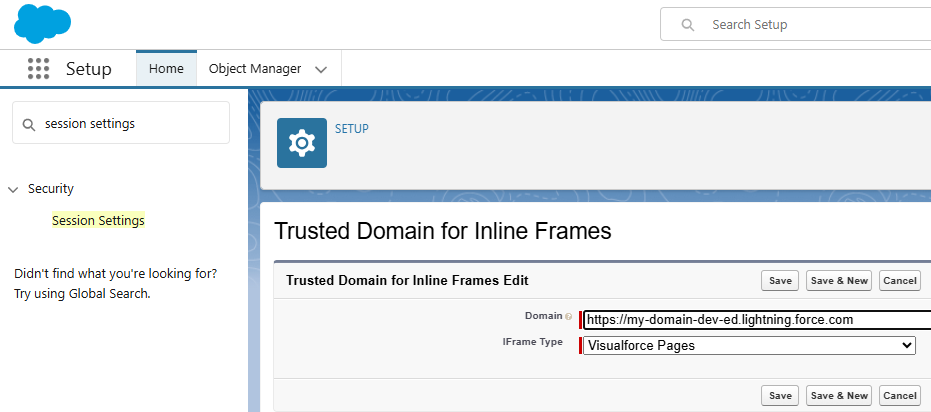Image resolution: width=931 pixels, height=412 pixels.
Task: Click inside the Domain URL field
Action: 755,320
